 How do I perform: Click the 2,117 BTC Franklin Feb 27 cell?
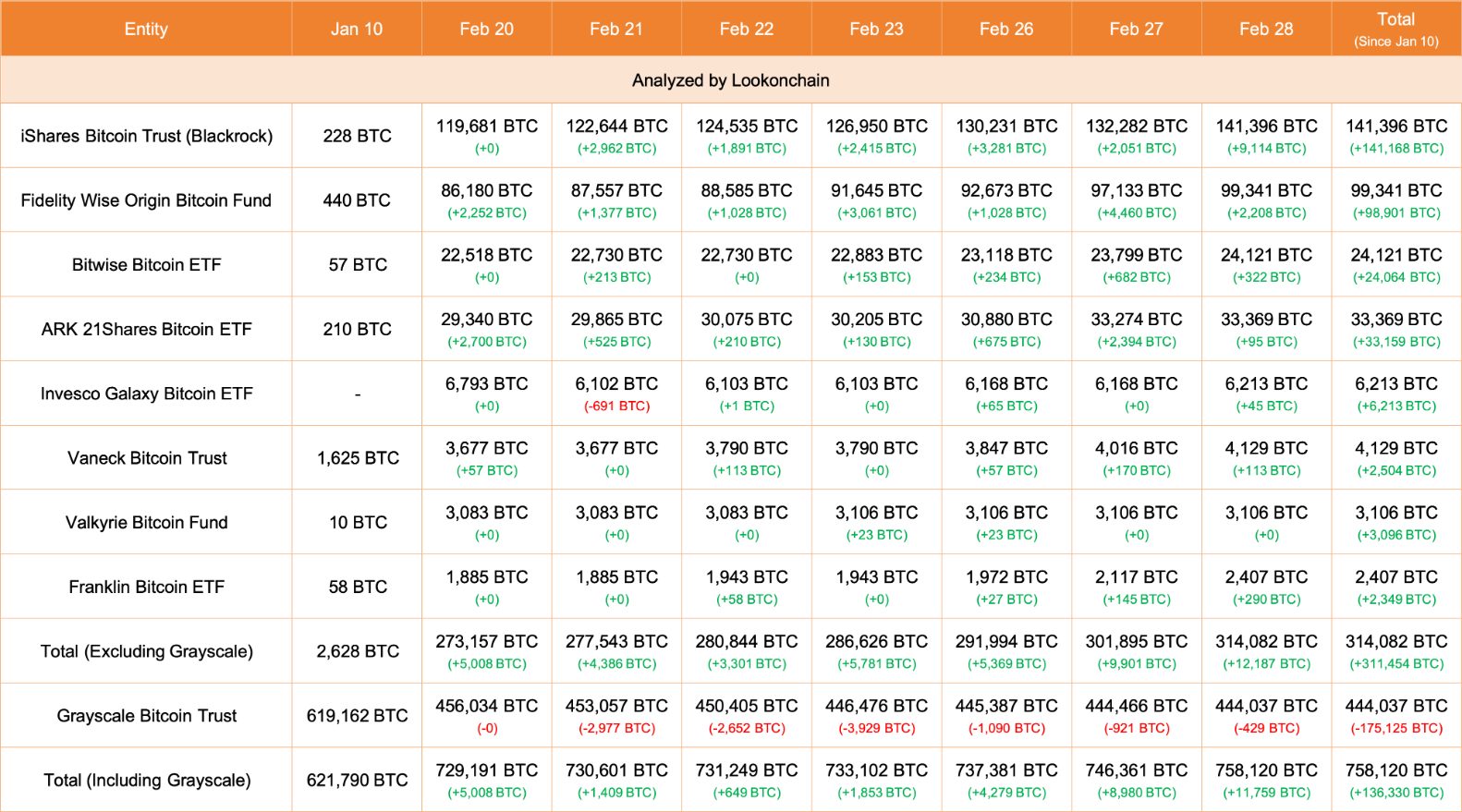1137,587
